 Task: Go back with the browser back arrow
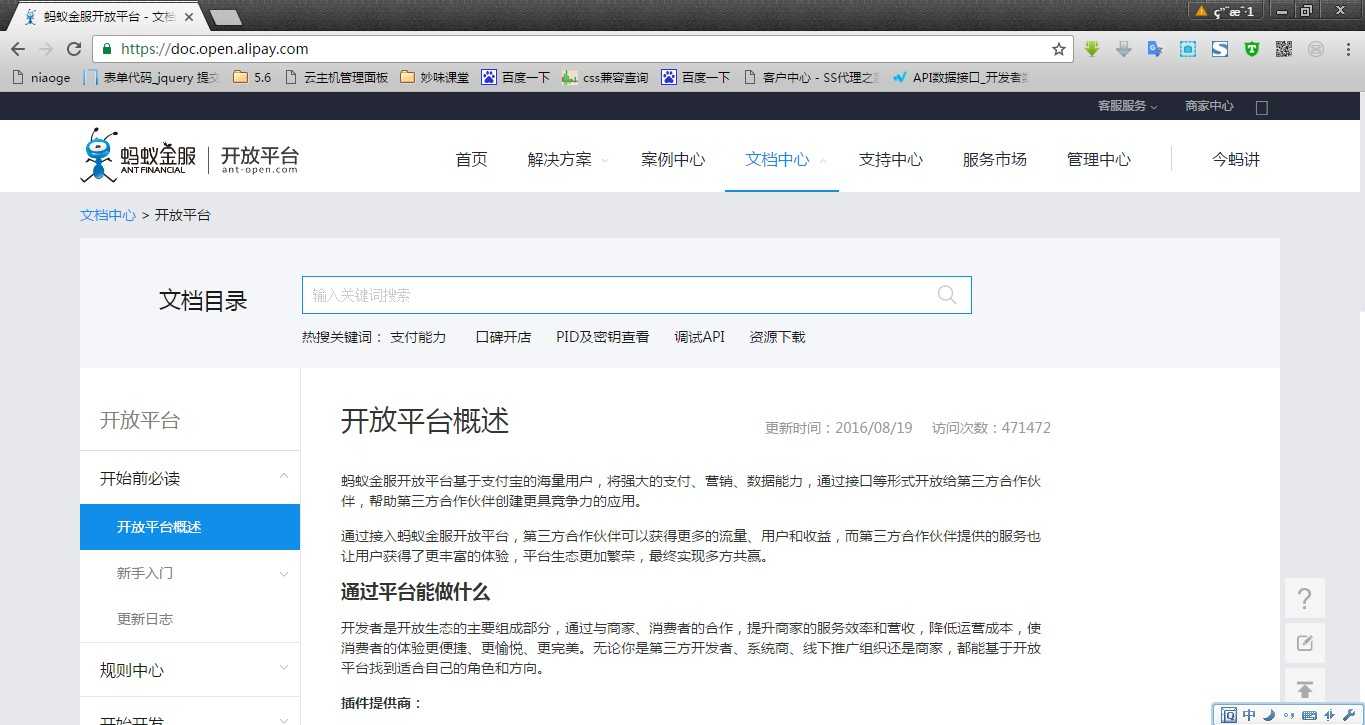18,49
